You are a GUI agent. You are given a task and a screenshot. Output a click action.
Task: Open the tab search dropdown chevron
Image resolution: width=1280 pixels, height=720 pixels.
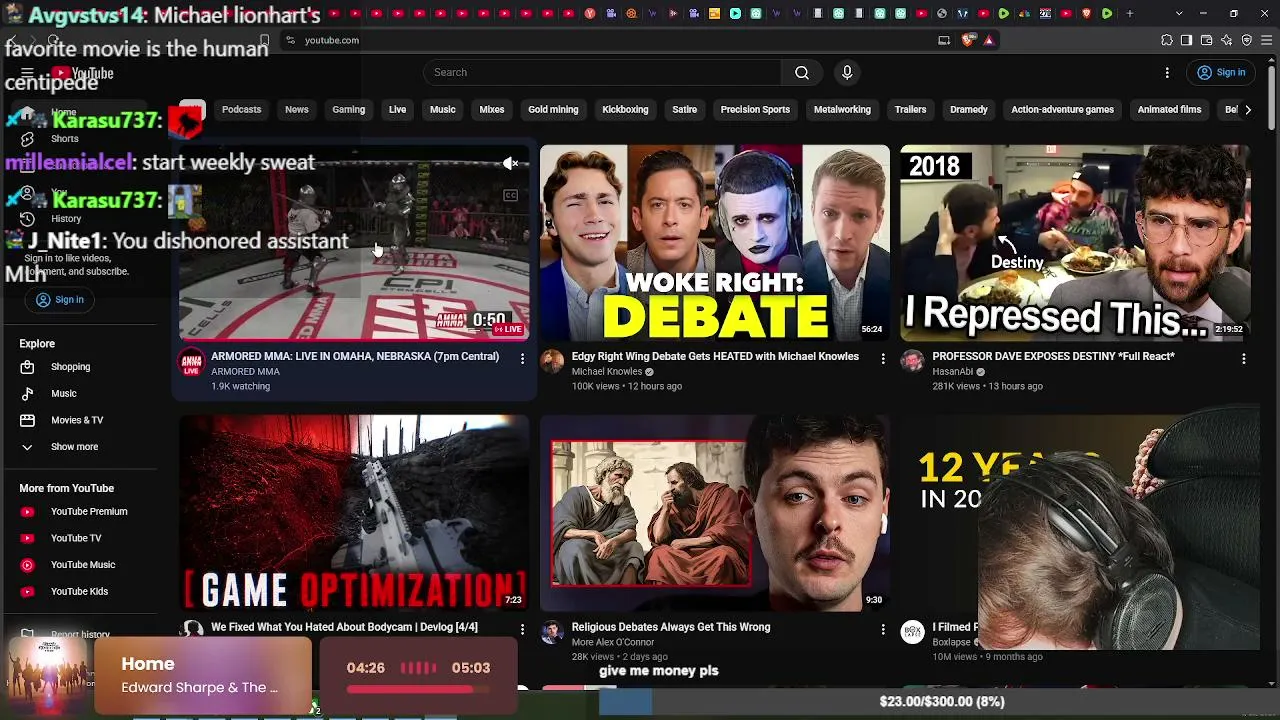tap(1179, 13)
